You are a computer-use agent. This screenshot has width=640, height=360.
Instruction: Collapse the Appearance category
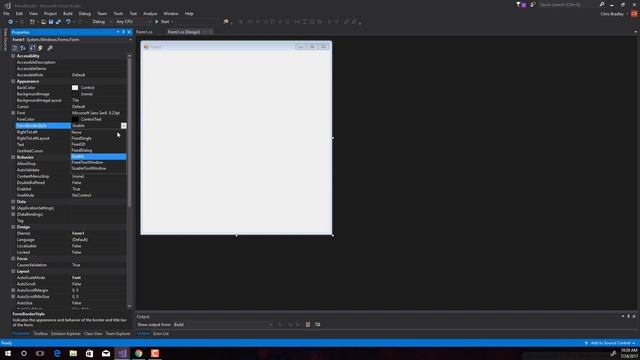coord(13,81)
